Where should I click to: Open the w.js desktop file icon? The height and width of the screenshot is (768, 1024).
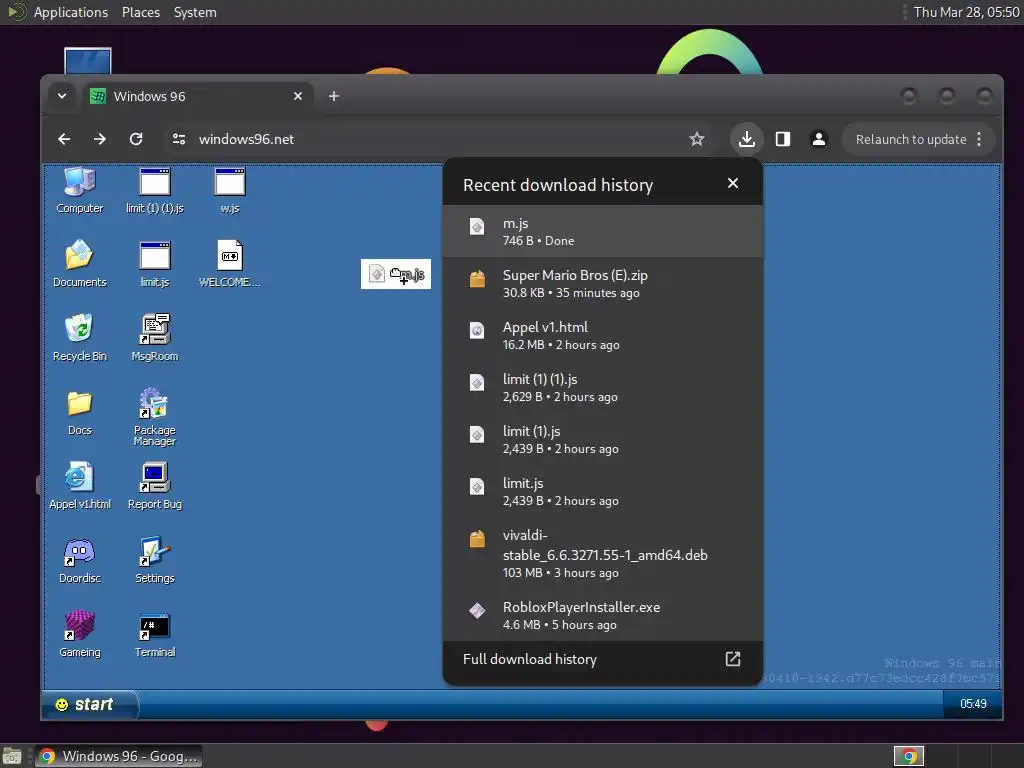coord(230,191)
